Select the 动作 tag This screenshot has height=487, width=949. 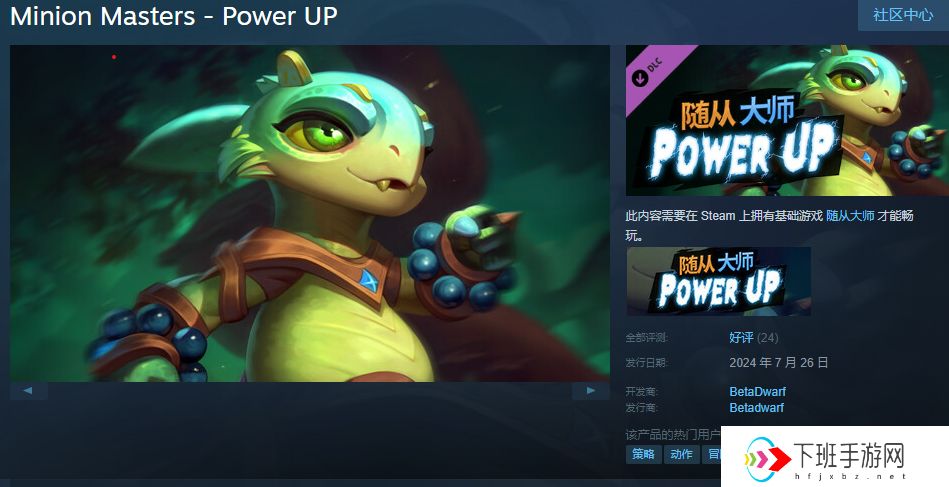tap(681, 454)
